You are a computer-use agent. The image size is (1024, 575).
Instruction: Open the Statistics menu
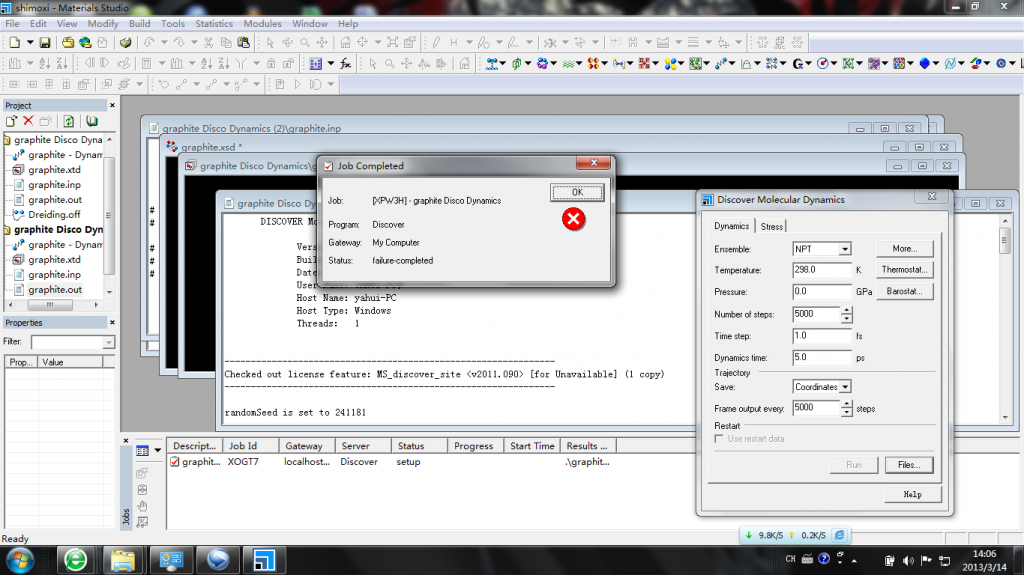coord(214,24)
